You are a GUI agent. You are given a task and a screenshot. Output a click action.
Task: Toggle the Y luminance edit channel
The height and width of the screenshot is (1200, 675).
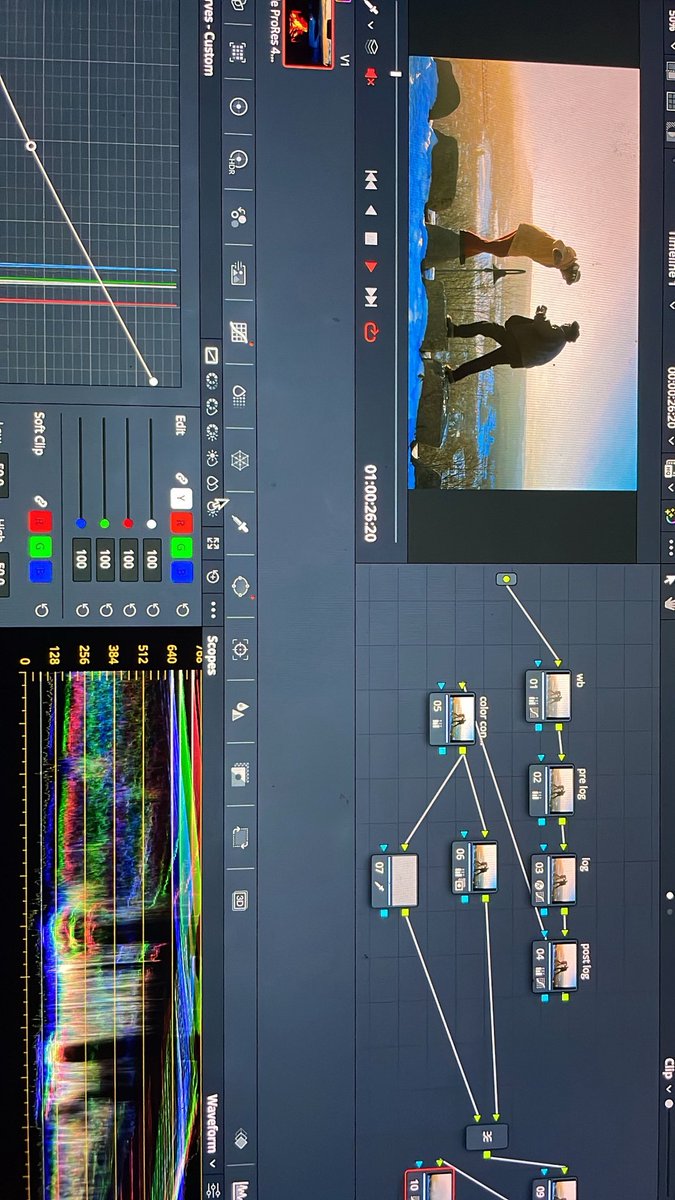point(181,498)
